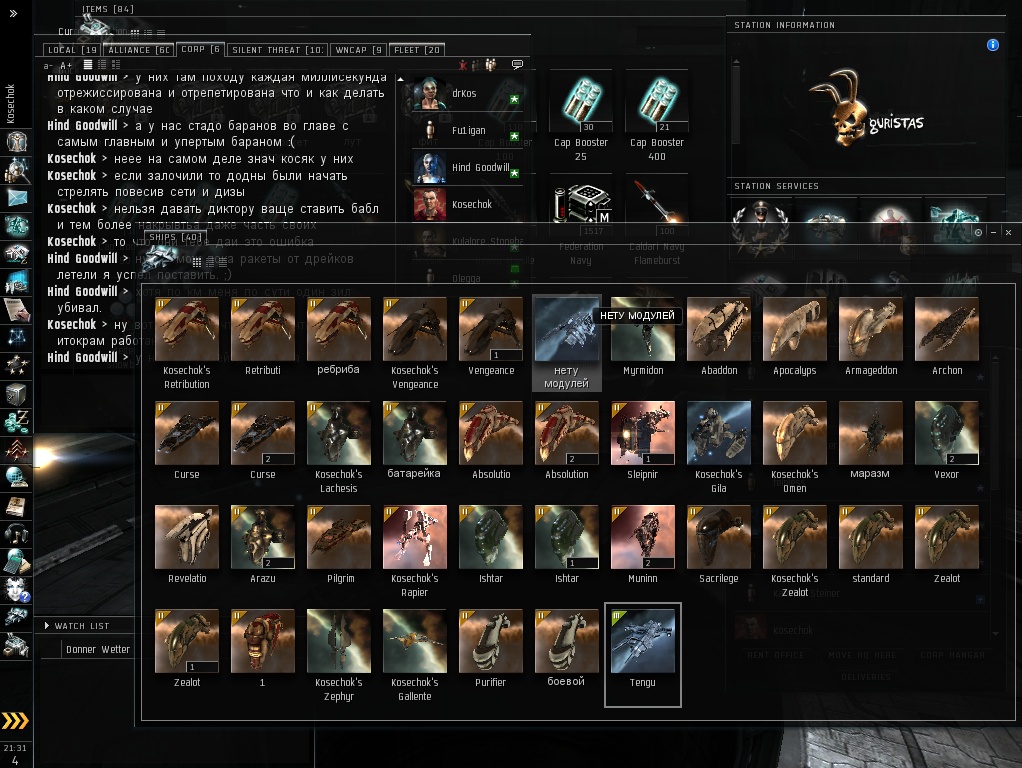Select Hind Goodwill in member list
Viewport: 1022px width, 768px height.
(x=467, y=167)
